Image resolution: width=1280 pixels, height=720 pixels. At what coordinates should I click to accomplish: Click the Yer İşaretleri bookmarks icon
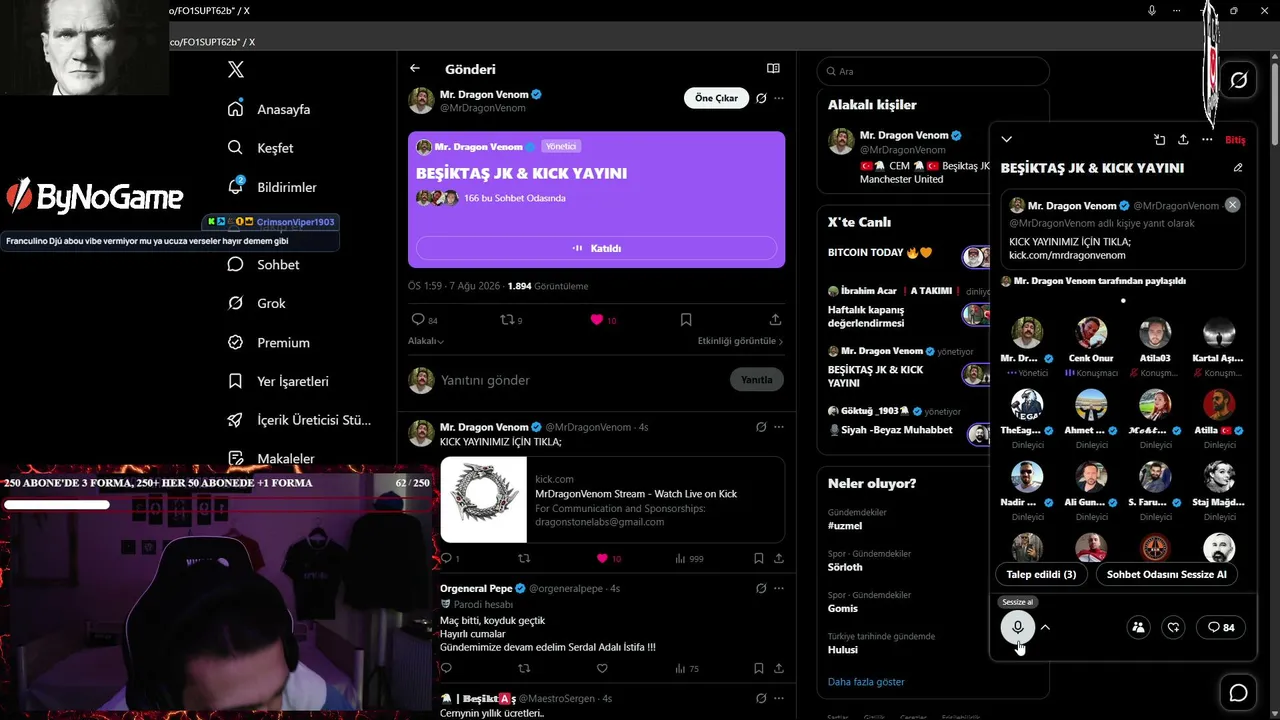(x=235, y=381)
